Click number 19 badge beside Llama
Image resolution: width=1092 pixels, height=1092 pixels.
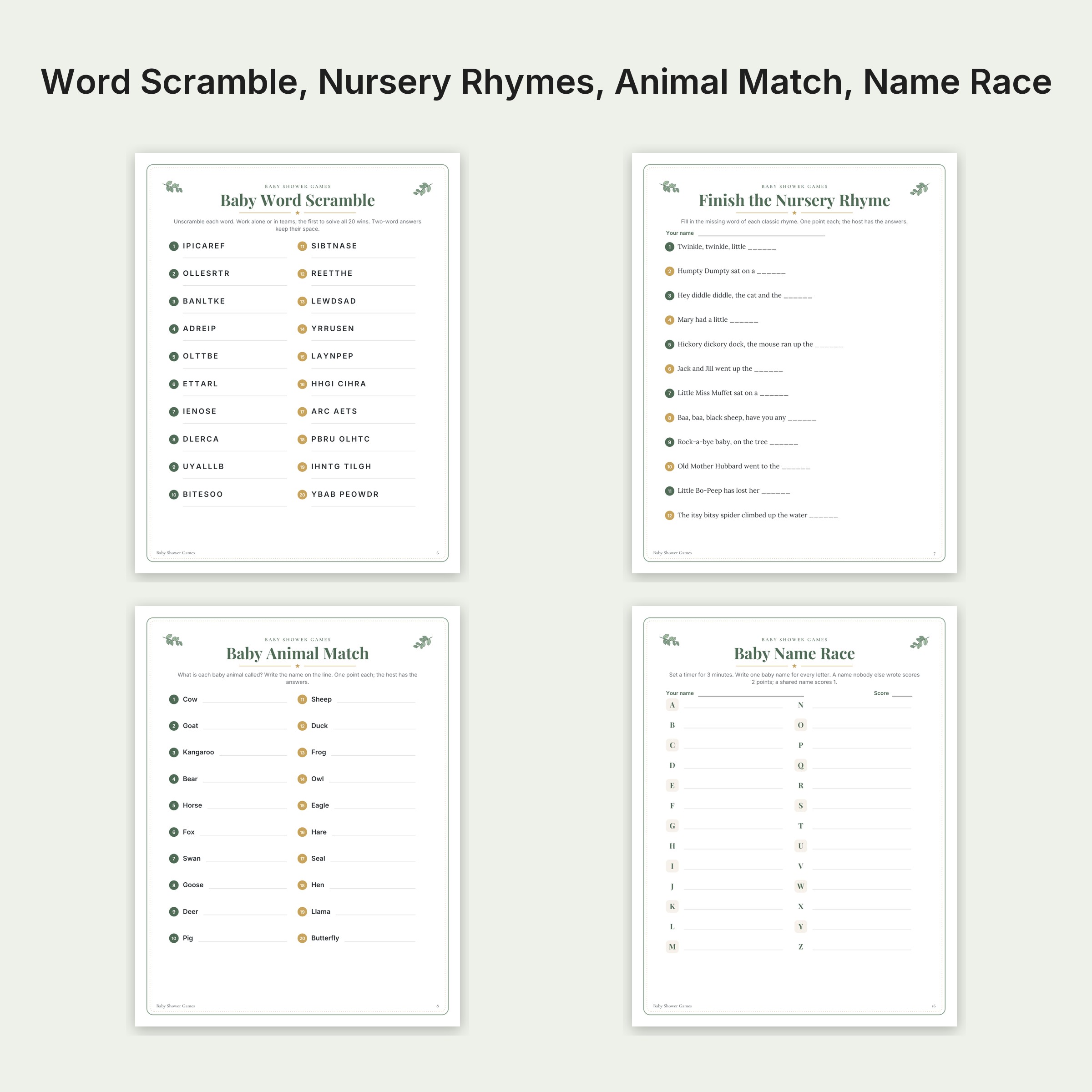click(303, 912)
